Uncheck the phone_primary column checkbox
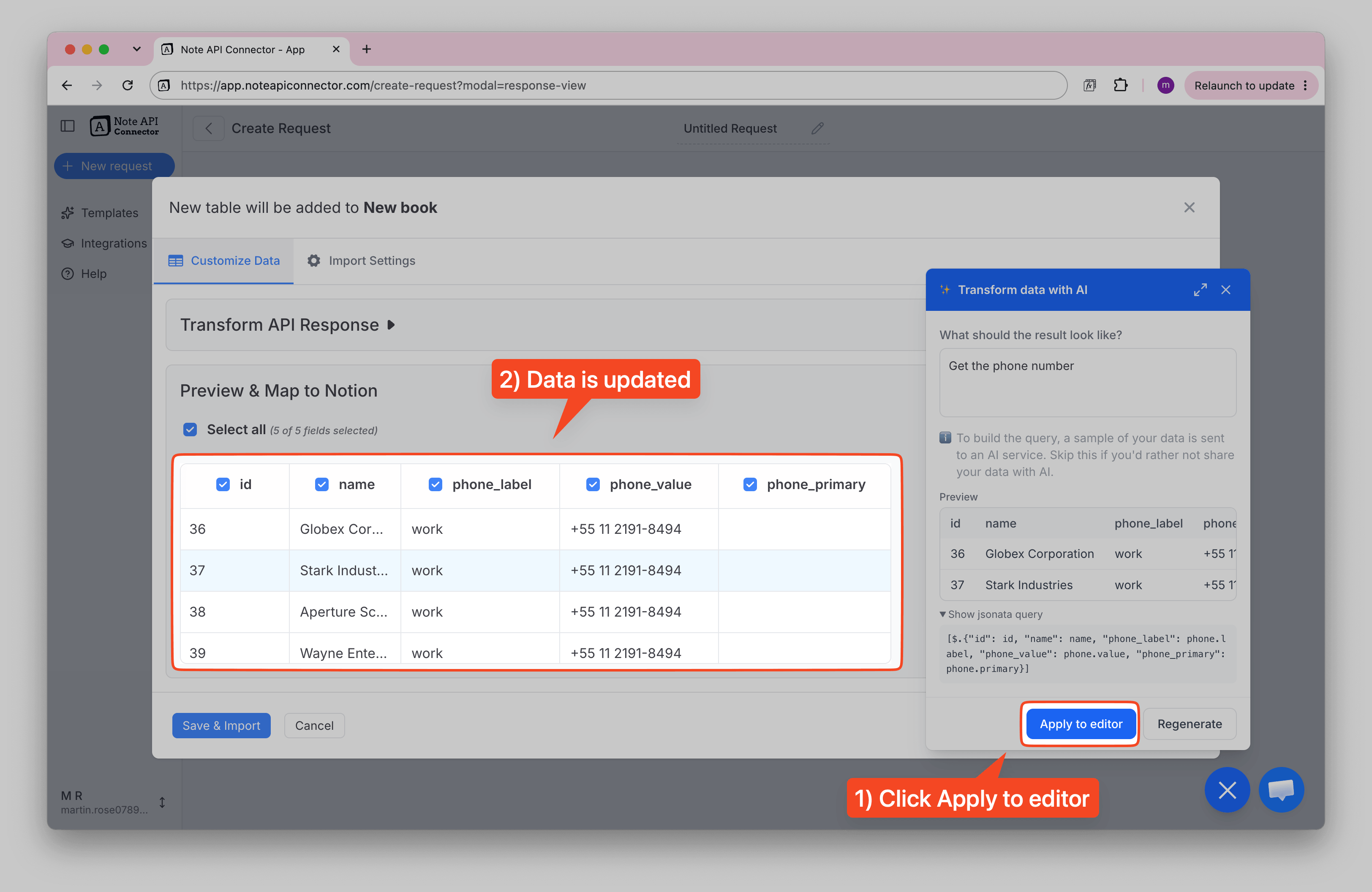 [x=750, y=484]
